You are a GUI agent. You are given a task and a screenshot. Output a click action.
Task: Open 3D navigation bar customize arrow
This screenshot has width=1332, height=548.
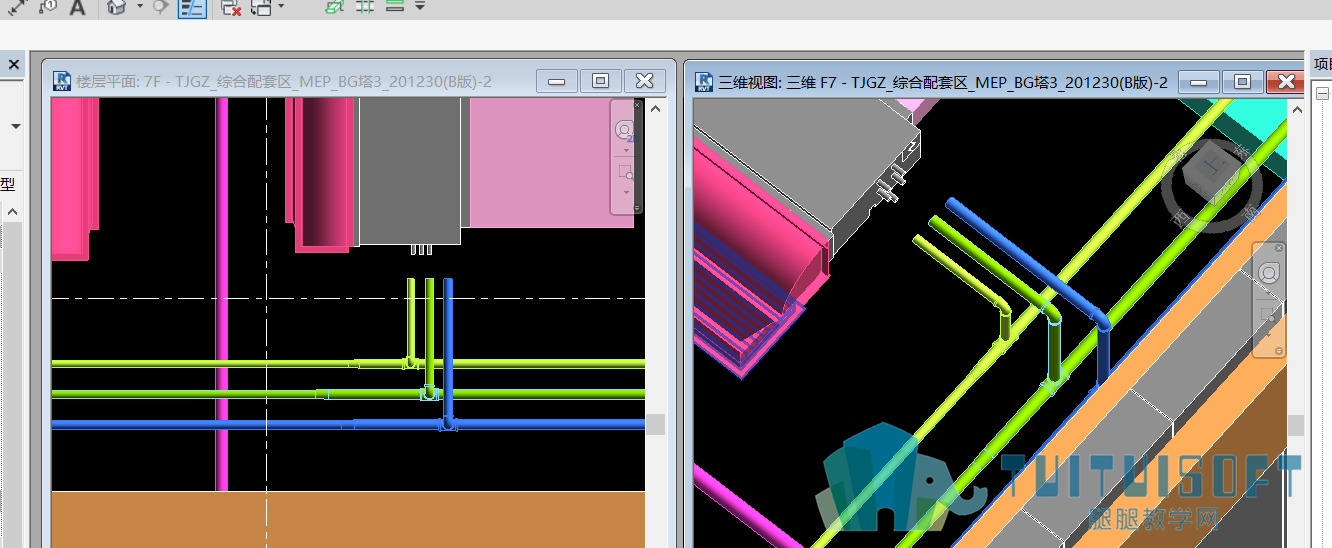[1279, 350]
